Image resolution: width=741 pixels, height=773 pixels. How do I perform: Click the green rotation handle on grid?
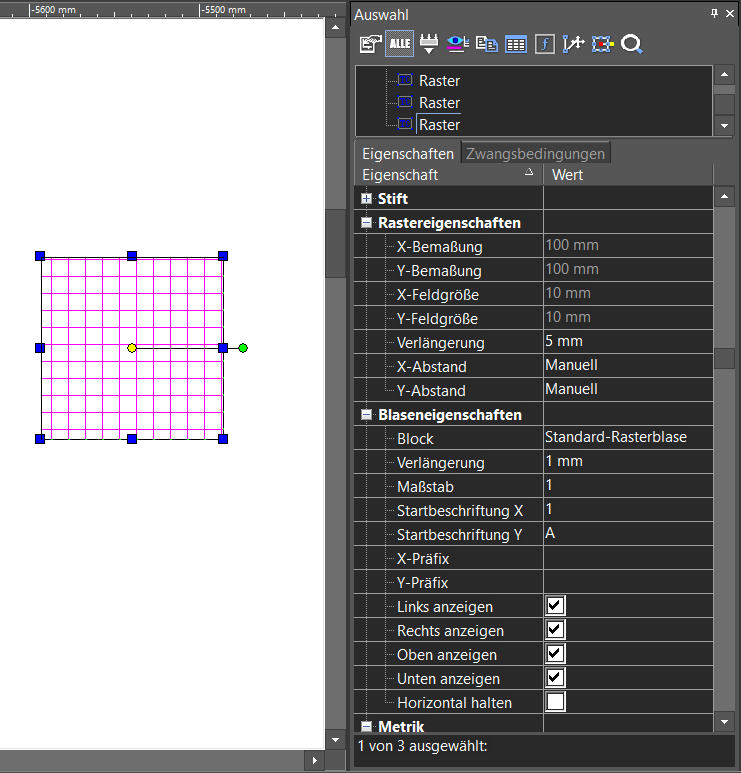click(243, 348)
